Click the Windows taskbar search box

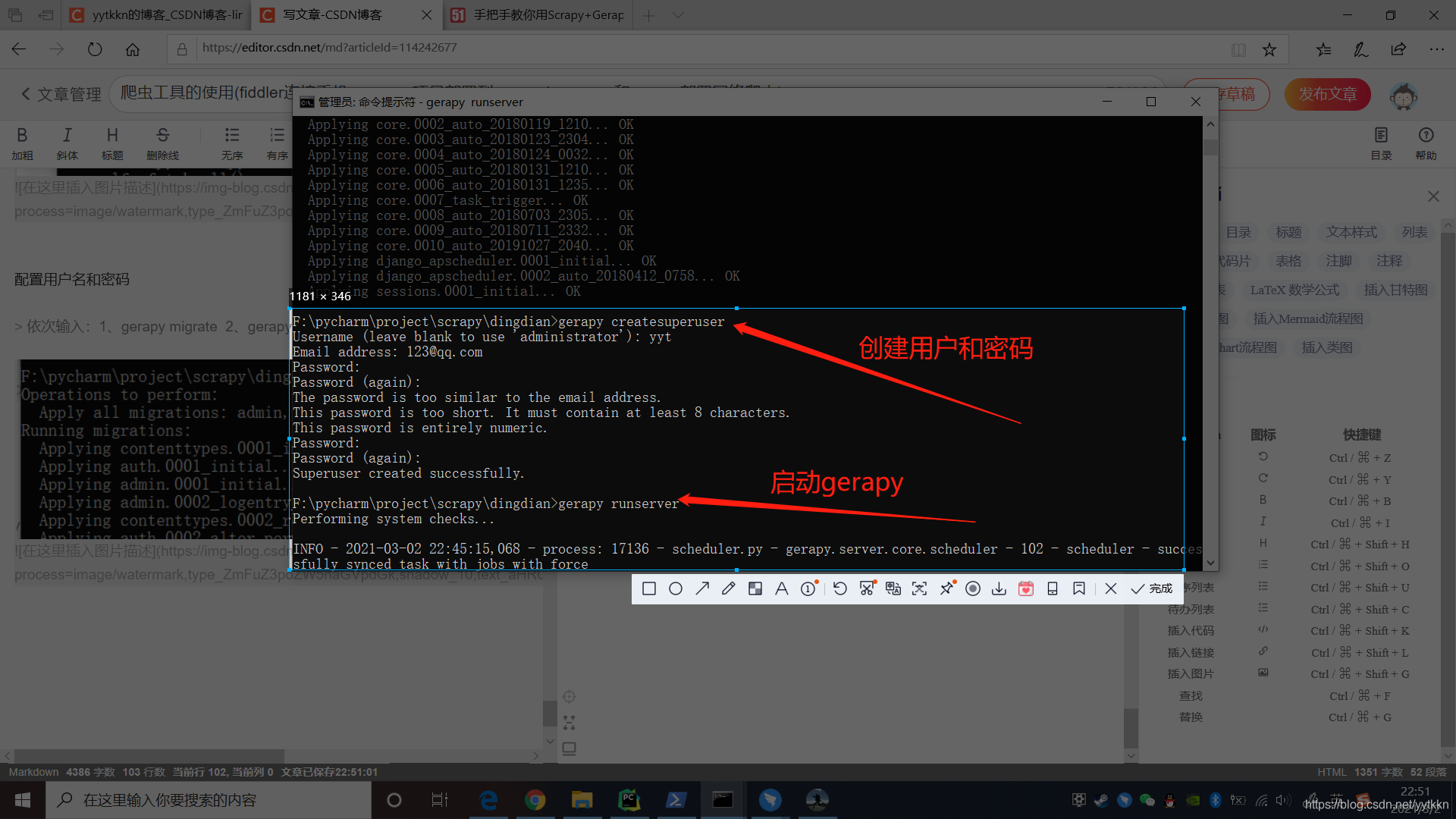click(x=209, y=800)
